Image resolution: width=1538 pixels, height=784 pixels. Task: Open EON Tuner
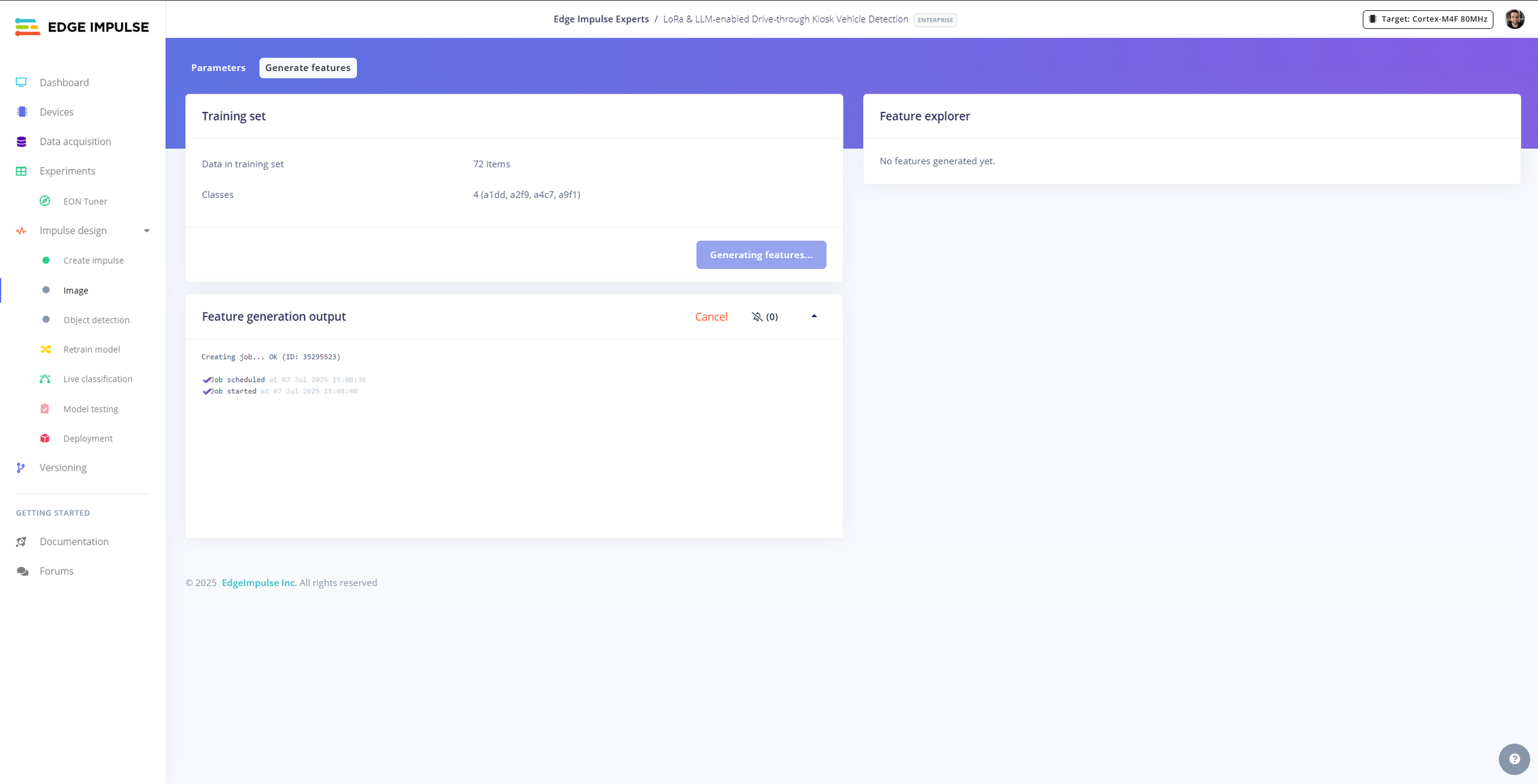[x=85, y=201]
